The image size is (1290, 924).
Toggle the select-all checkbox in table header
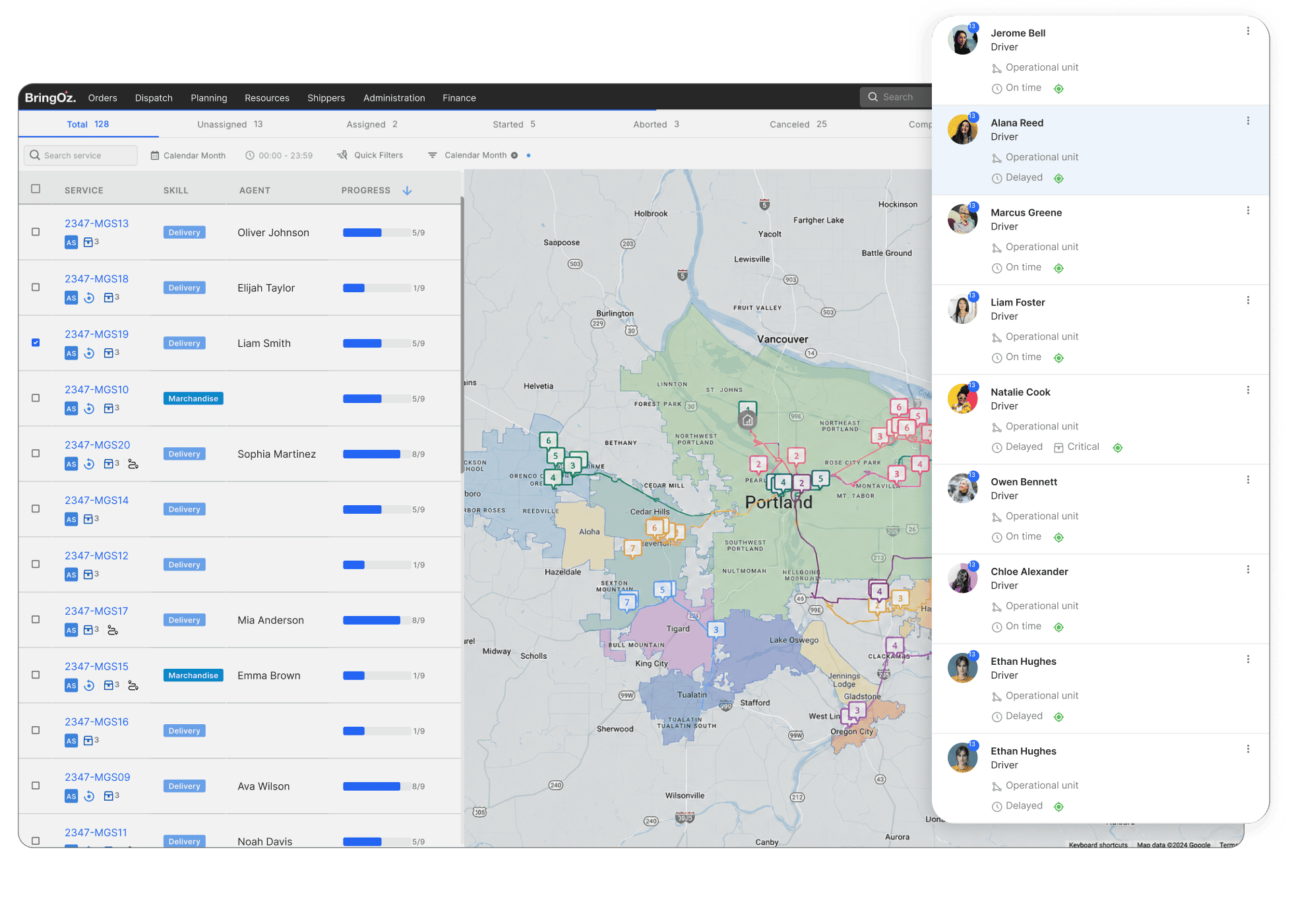(36, 189)
